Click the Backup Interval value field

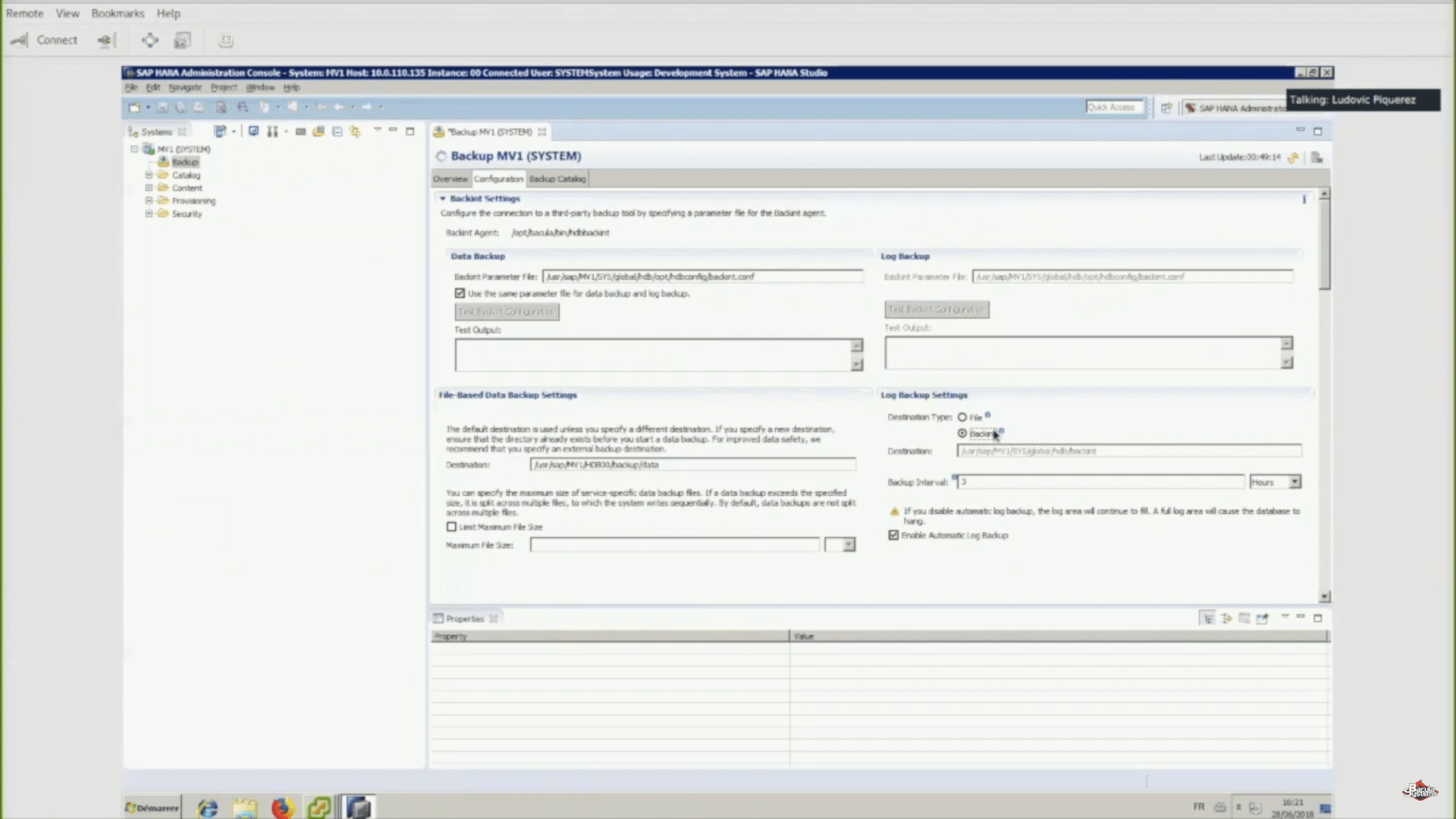(1100, 482)
